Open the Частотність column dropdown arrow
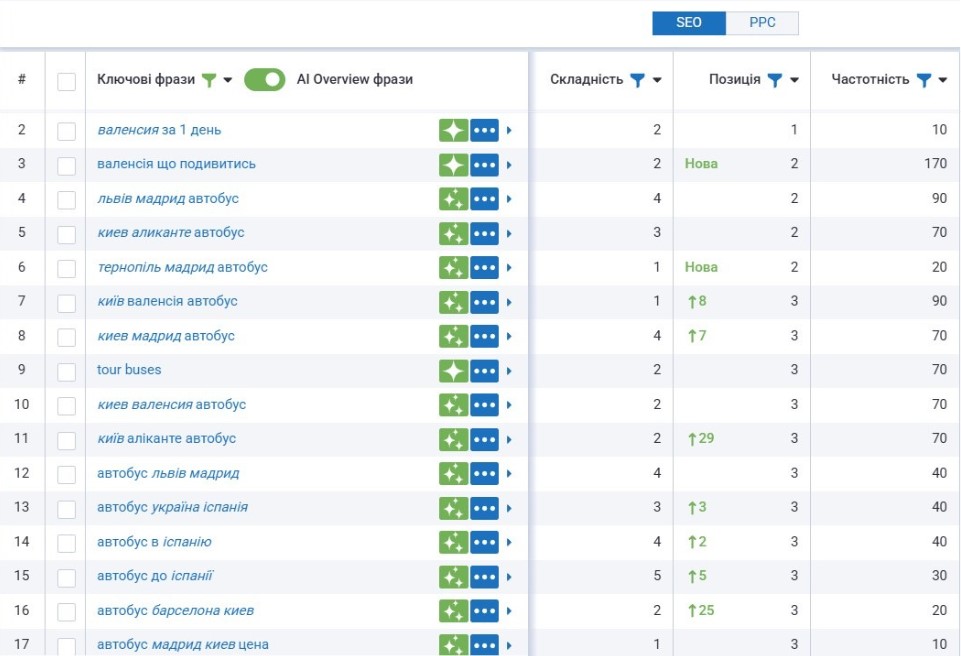This screenshot has width=961, height=656. pyautogui.click(x=943, y=80)
